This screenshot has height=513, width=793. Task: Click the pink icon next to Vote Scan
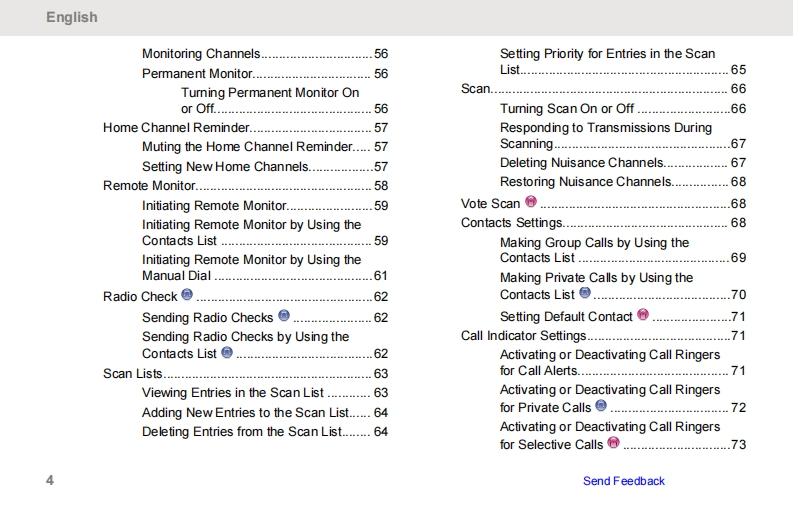[531, 202]
